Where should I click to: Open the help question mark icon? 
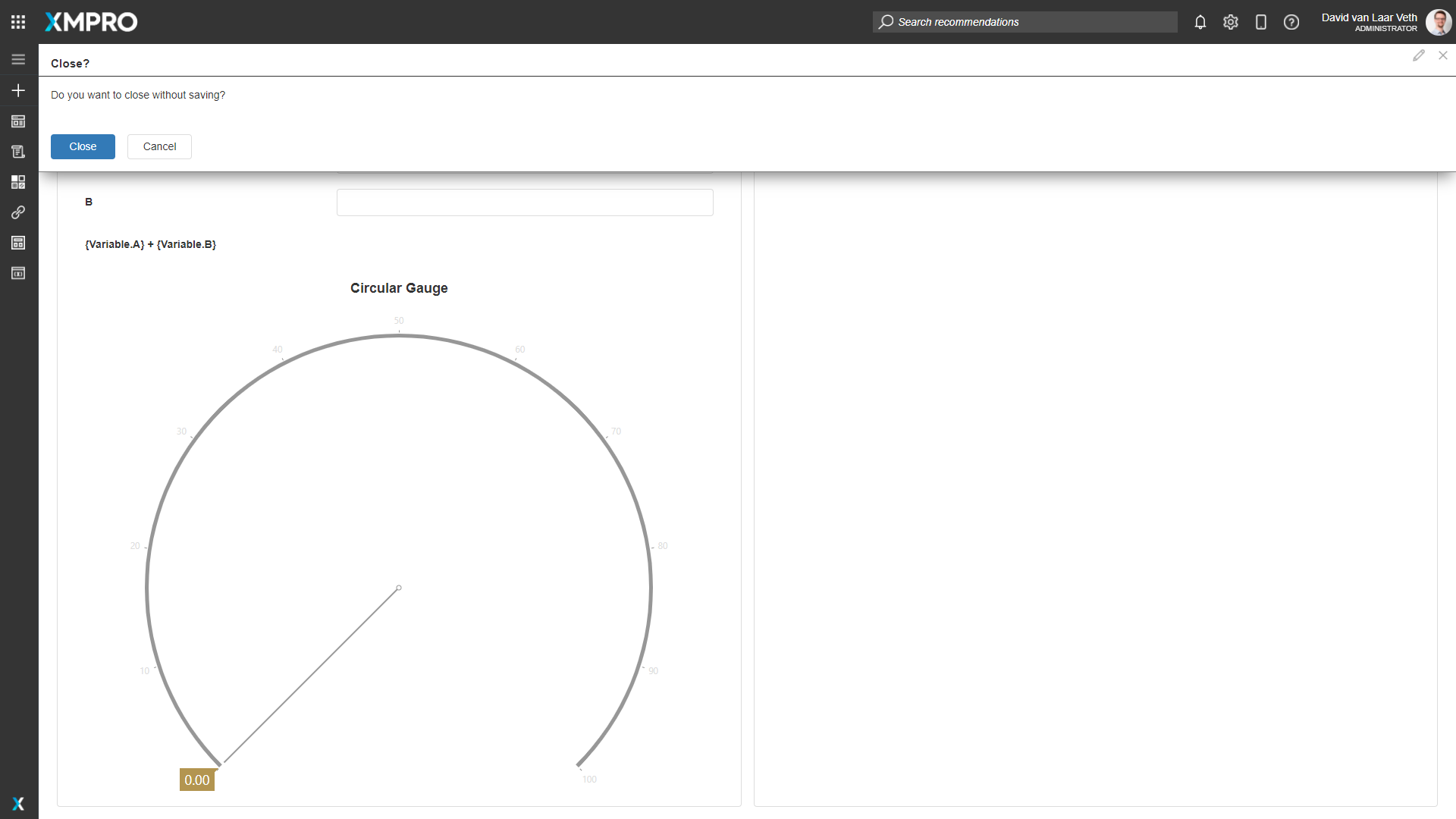(1291, 22)
